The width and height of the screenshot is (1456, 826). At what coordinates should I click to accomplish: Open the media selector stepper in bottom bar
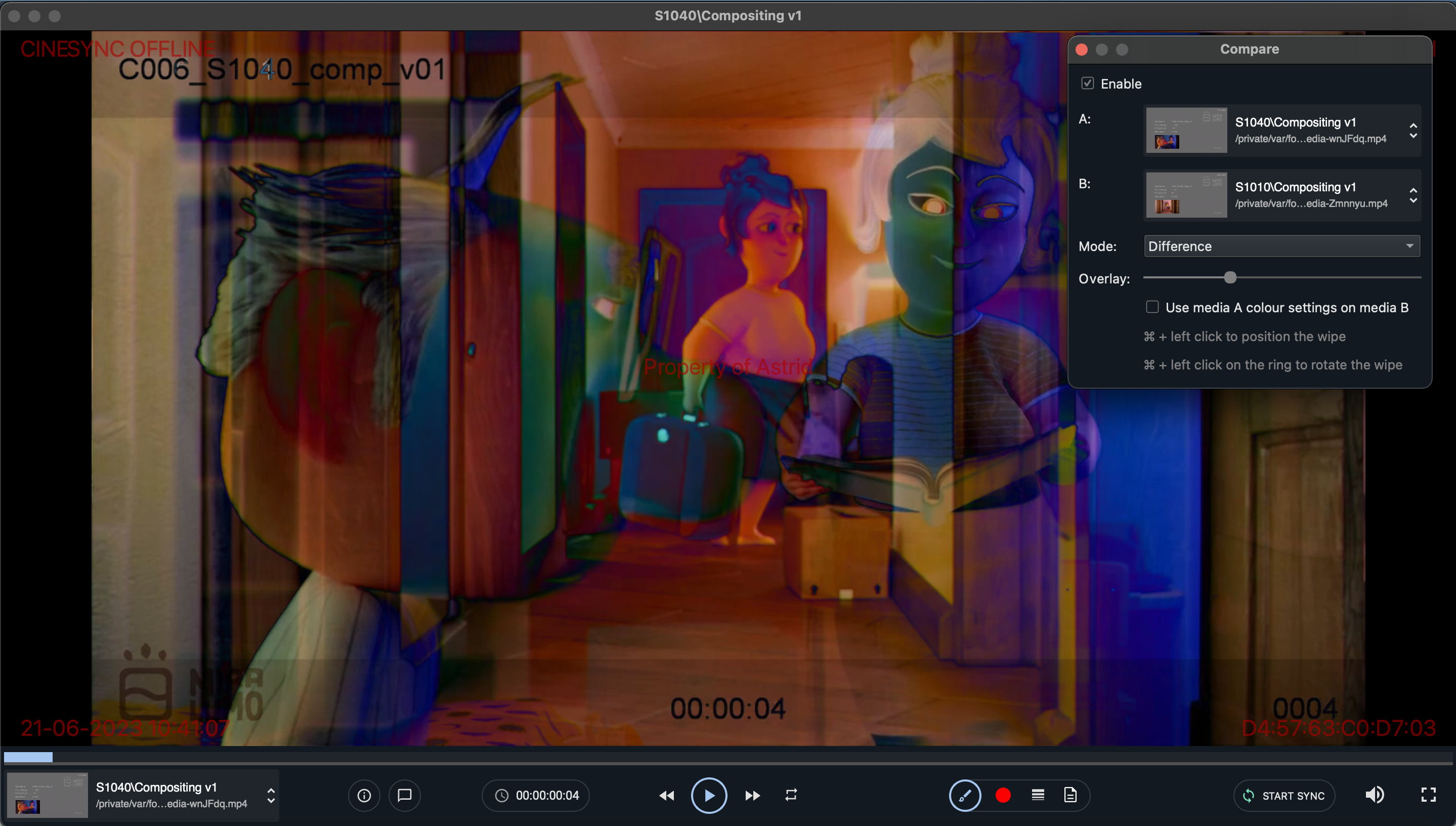tap(271, 795)
